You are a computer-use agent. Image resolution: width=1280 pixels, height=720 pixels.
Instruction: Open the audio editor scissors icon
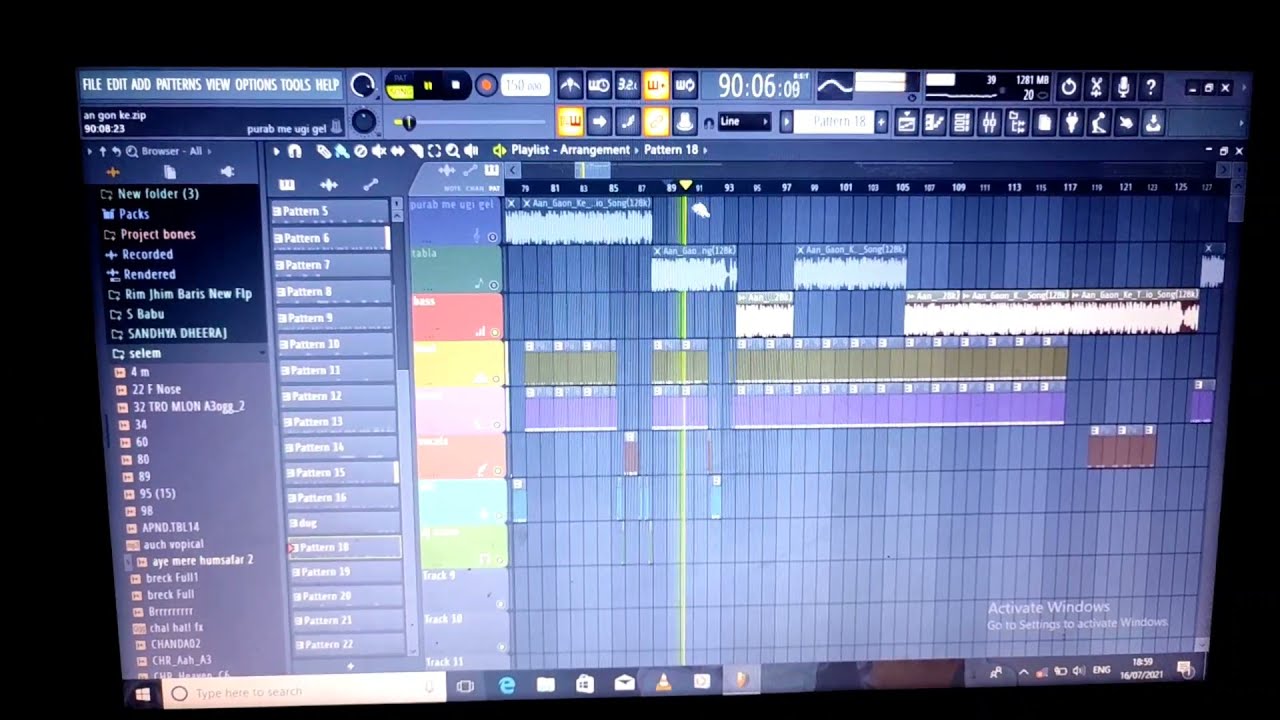(1096, 87)
